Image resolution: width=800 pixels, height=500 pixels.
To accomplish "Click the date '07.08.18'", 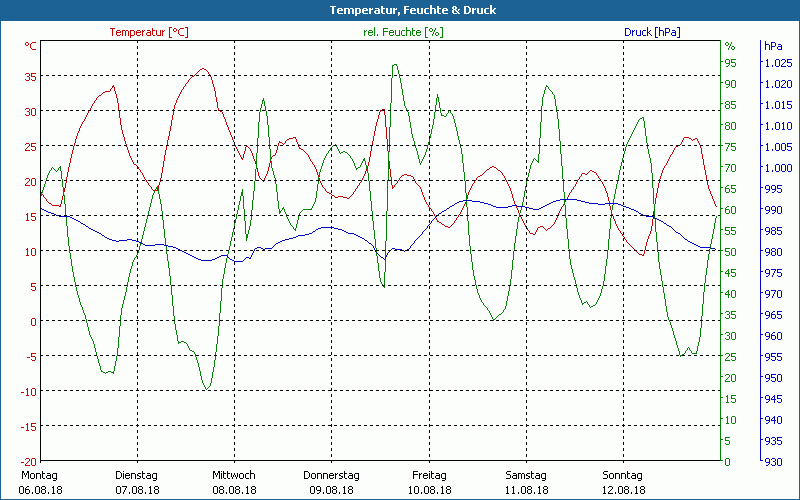I will click(x=137, y=490).
